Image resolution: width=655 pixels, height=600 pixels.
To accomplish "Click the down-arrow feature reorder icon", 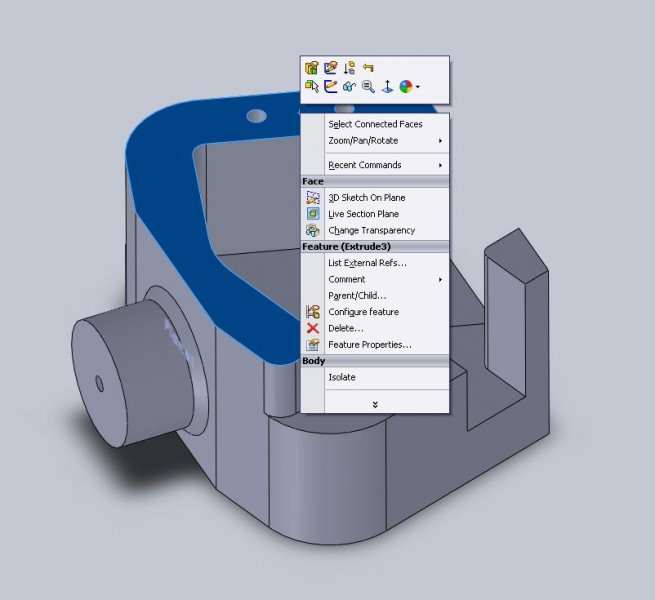I will [x=349, y=68].
